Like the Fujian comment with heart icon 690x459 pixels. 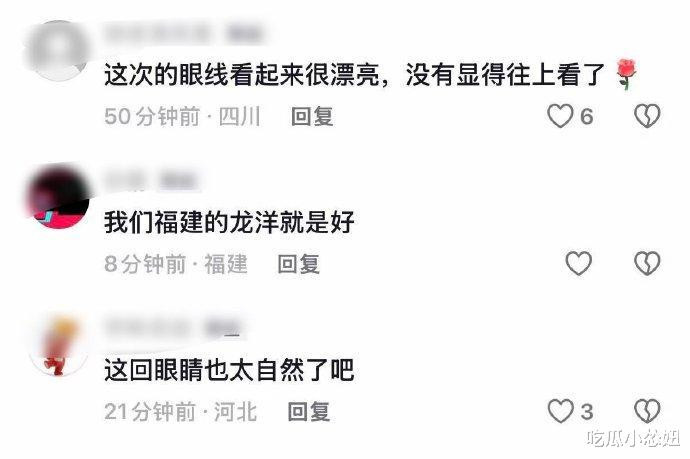pos(578,264)
